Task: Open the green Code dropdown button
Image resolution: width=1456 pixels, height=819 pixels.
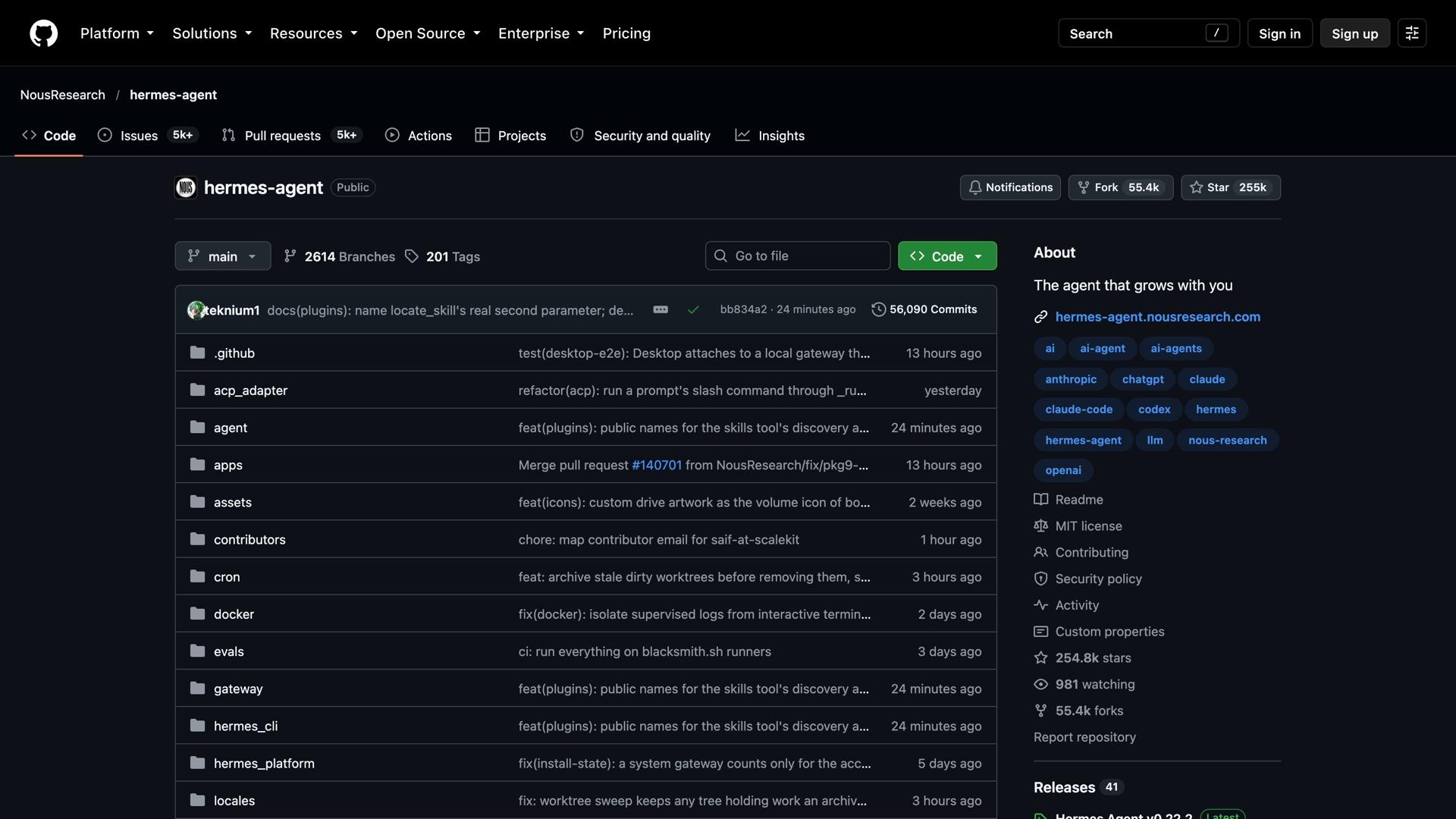Action: point(947,256)
